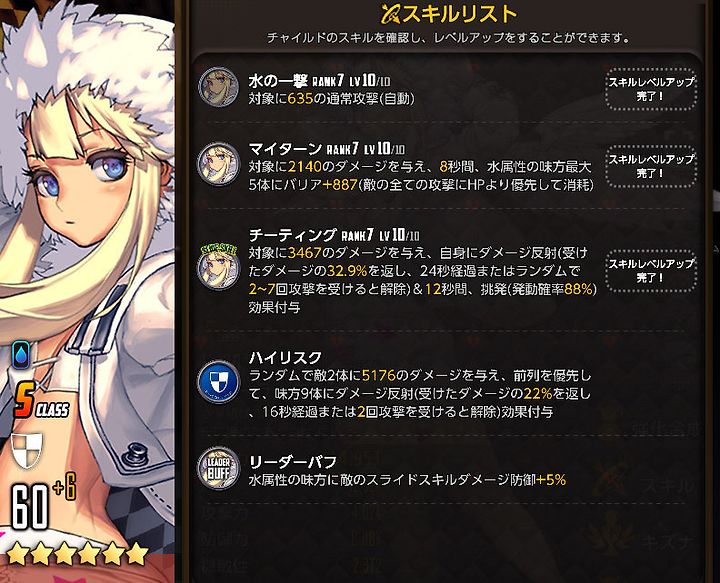720x583 pixels.
Task: Click the water element droplet icon
Action: click(21, 355)
